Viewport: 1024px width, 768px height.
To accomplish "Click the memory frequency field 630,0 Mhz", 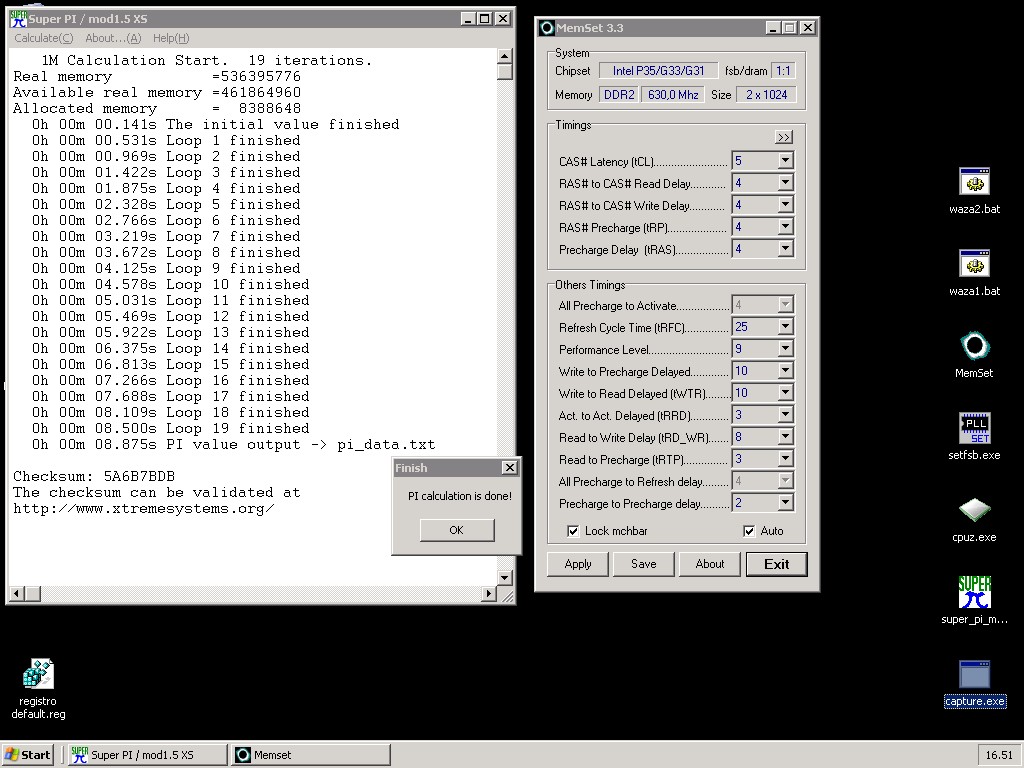I will coord(673,95).
